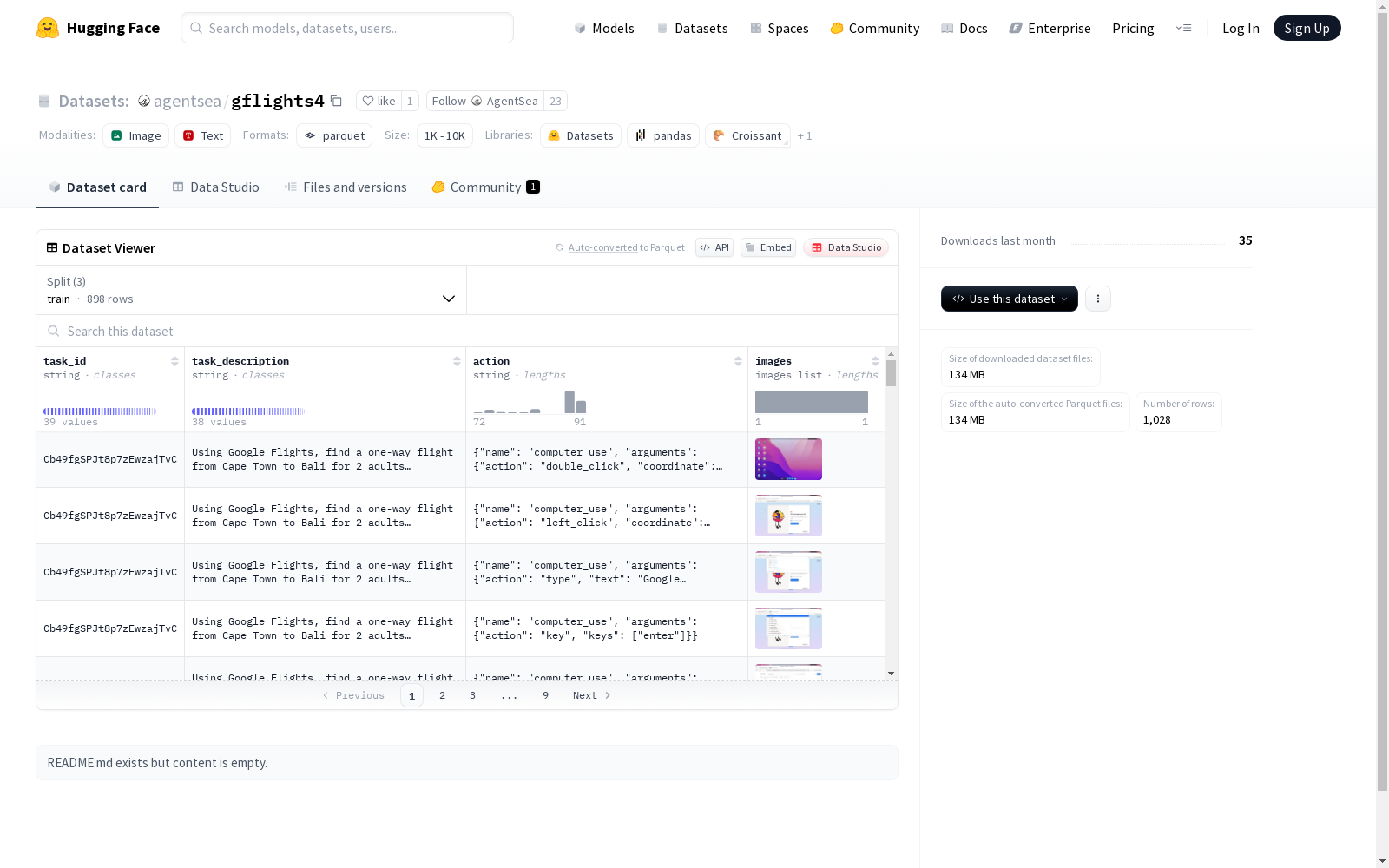
Task: Click the table scrollbar up arrow
Action: pos(891,354)
